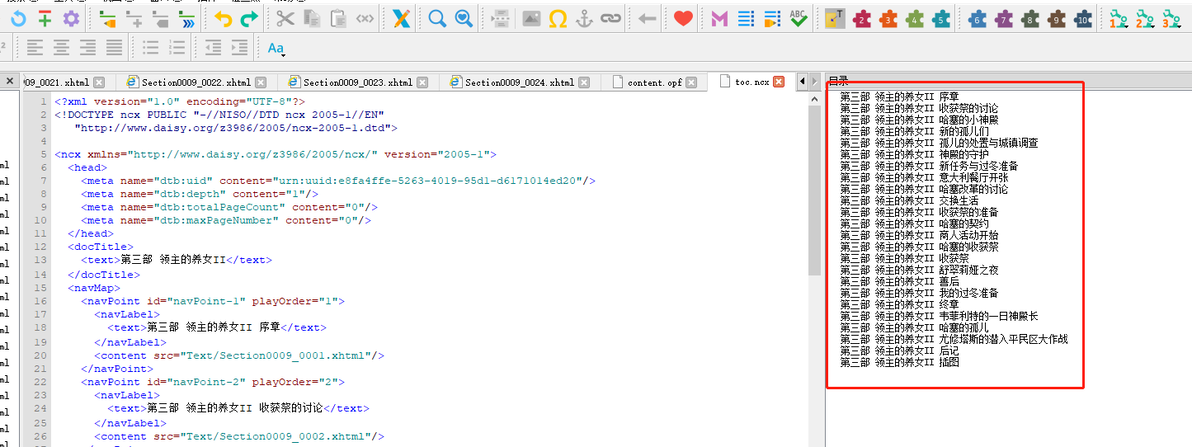This screenshot has width=1192, height=447.
Task: Open automate list 3 robot dropdown
Action: (1171, 20)
